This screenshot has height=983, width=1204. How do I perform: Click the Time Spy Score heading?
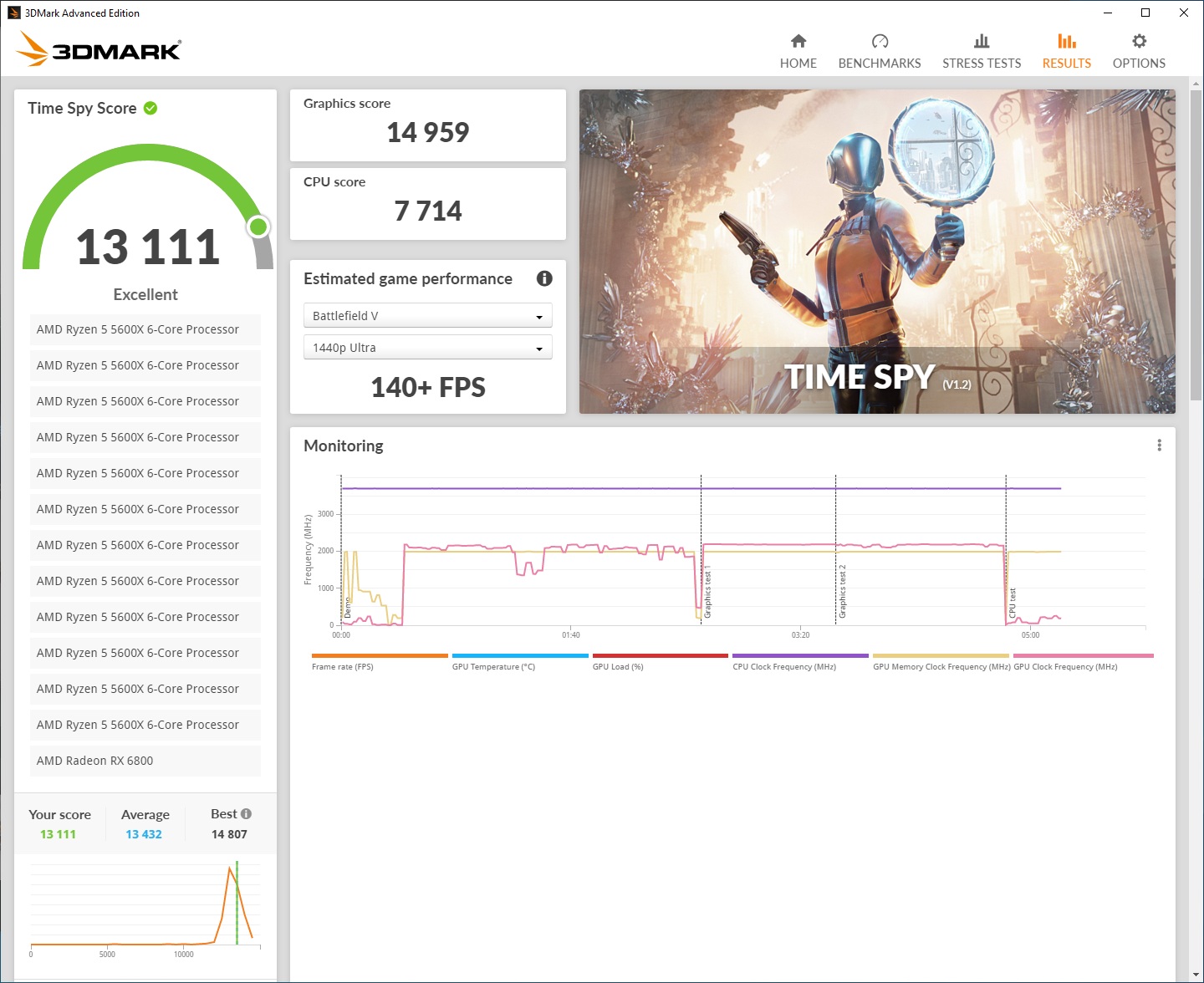click(82, 108)
